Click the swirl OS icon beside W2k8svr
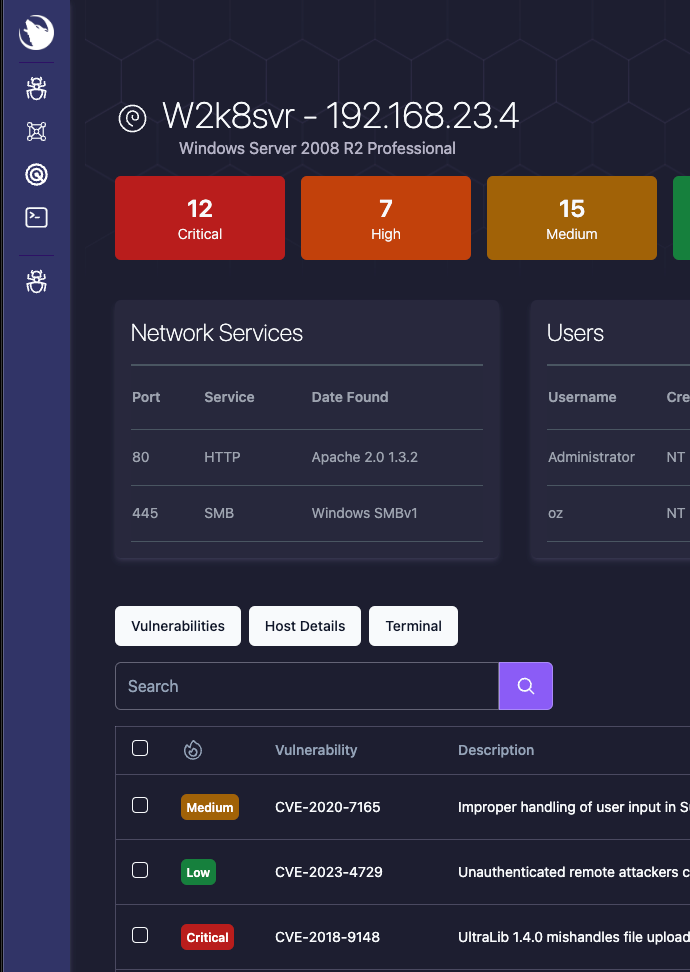This screenshot has width=690, height=972. [132, 118]
